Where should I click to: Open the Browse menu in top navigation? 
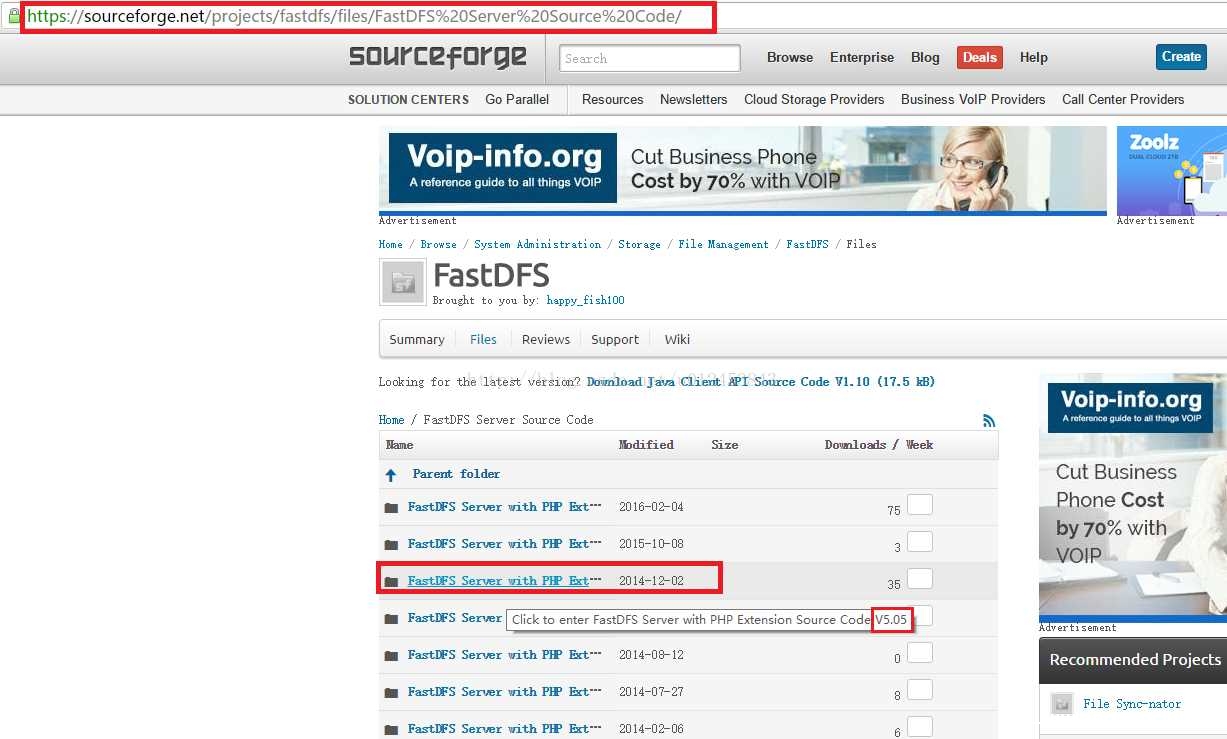(x=790, y=57)
